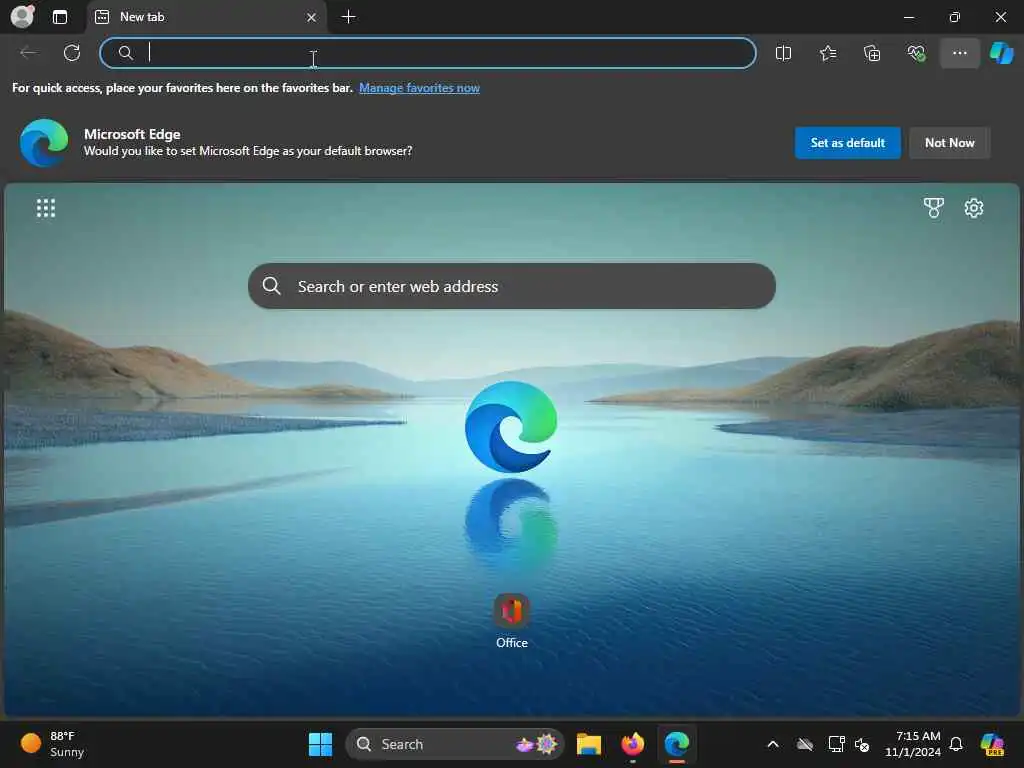
Task: Open clock showing 7:15 AM 11/1/2024
Action: click(x=912, y=744)
